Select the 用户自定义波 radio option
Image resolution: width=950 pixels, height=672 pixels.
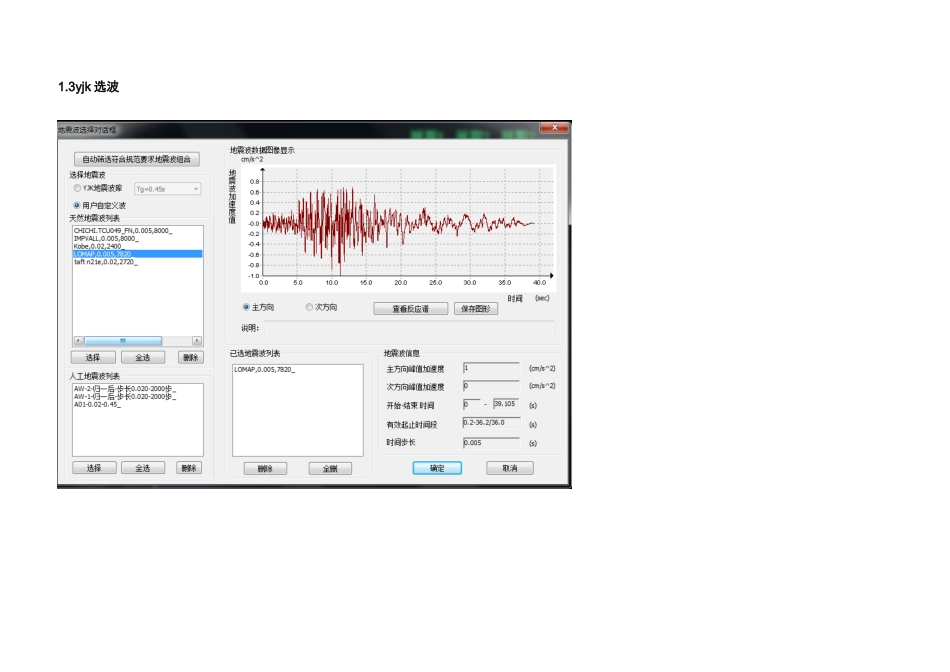(x=78, y=205)
